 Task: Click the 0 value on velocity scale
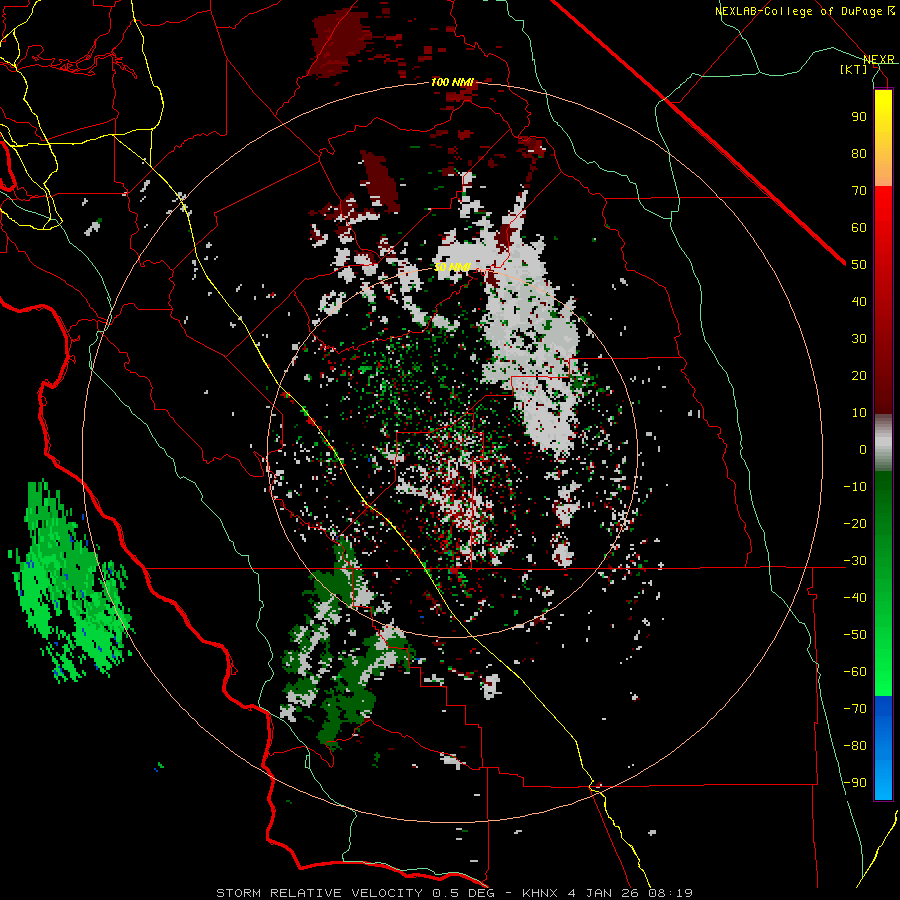pyautogui.click(x=863, y=449)
